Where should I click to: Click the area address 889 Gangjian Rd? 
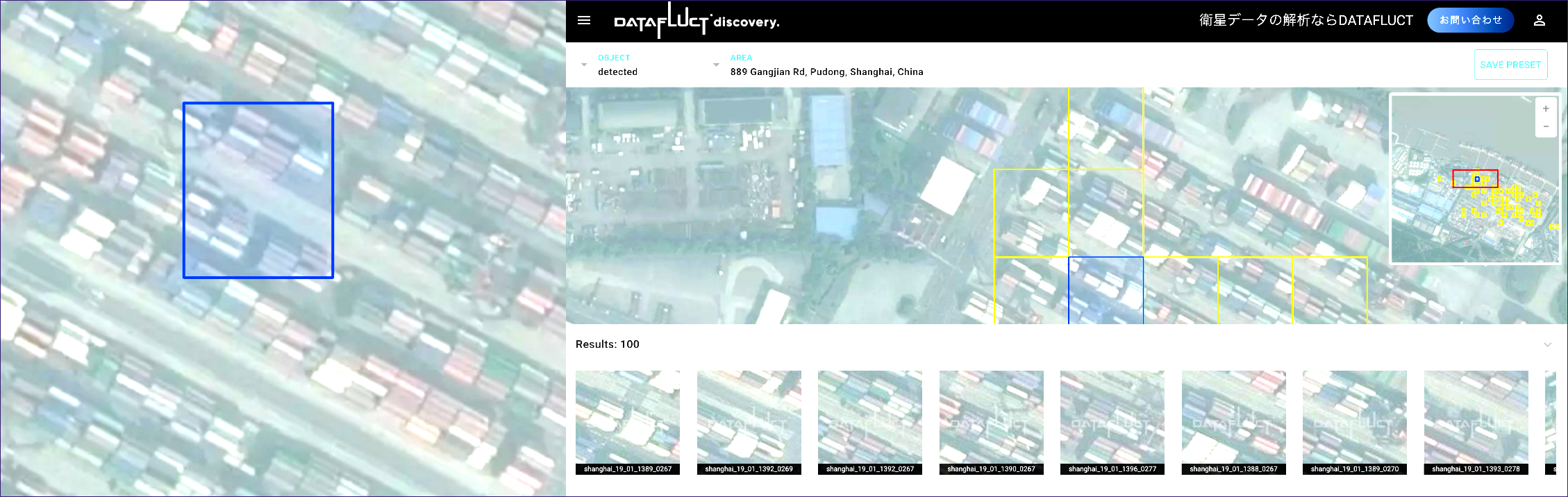coord(826,71)
